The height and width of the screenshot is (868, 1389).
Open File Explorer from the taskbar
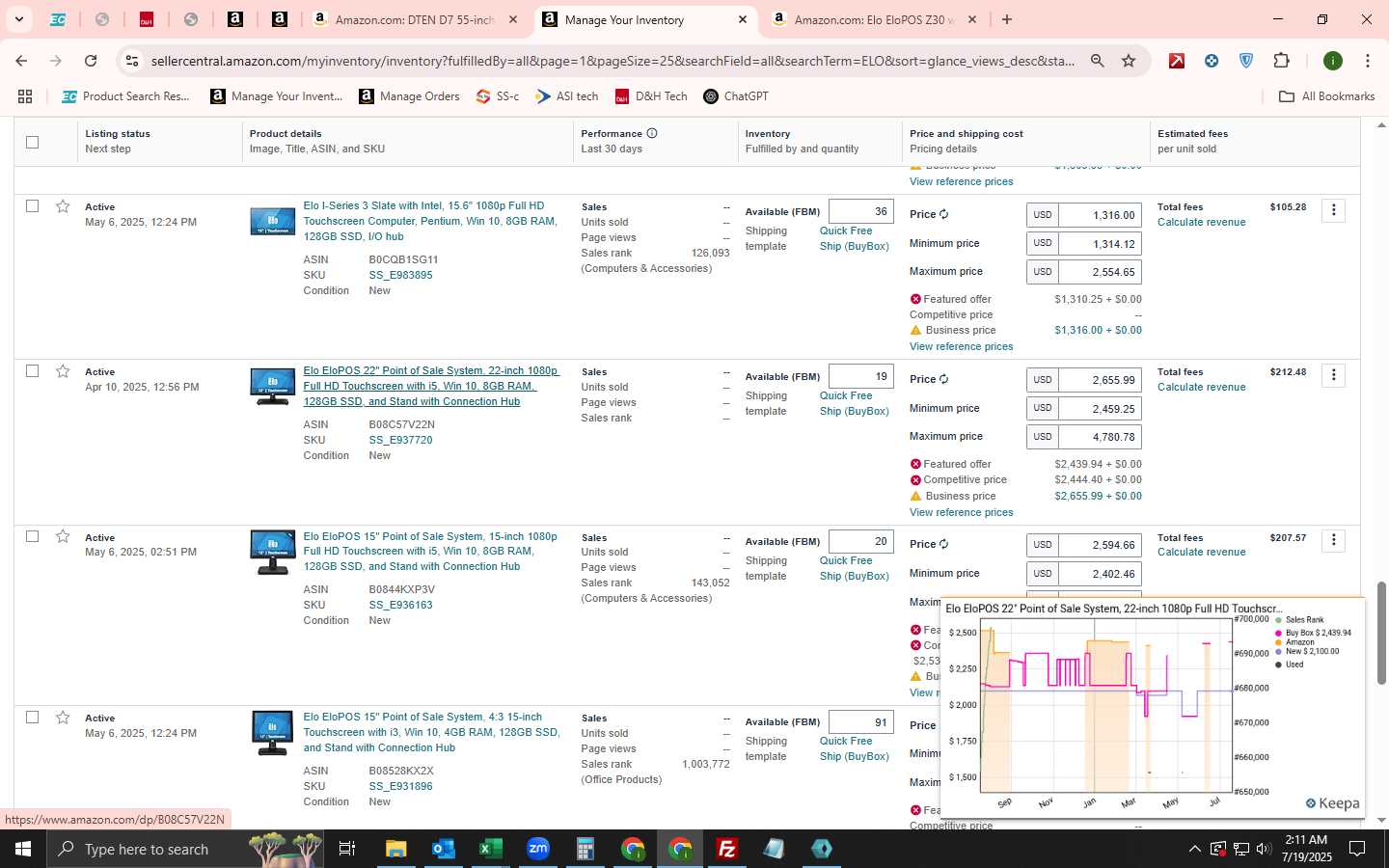pos(395,849)
